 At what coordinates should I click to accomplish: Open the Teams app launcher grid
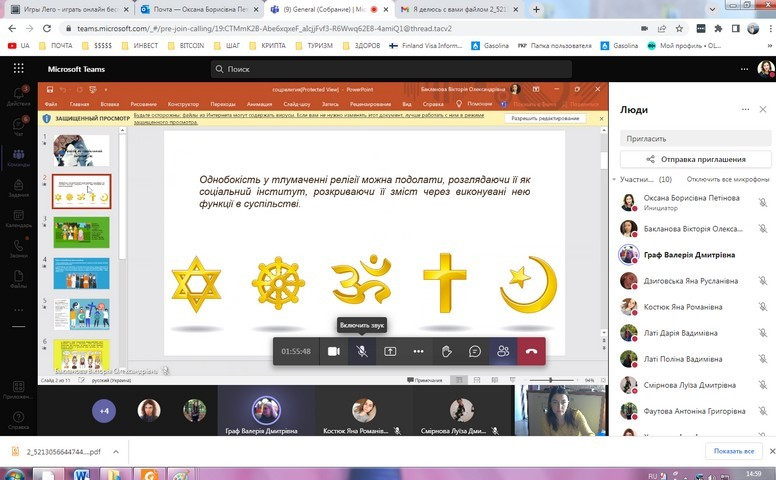pyautogui.click(x=18, y=68)
